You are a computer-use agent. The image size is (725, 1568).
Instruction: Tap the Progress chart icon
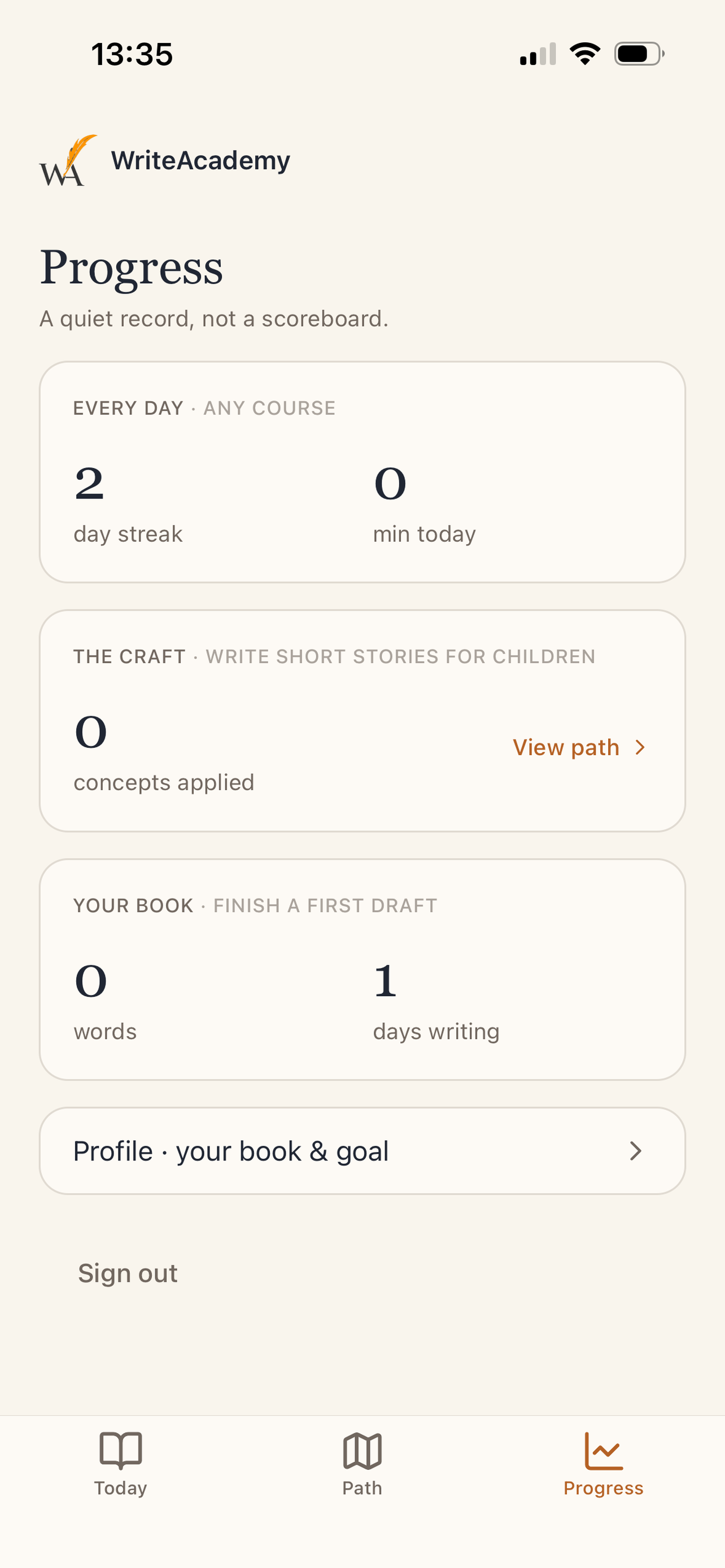coord(603,1451)
